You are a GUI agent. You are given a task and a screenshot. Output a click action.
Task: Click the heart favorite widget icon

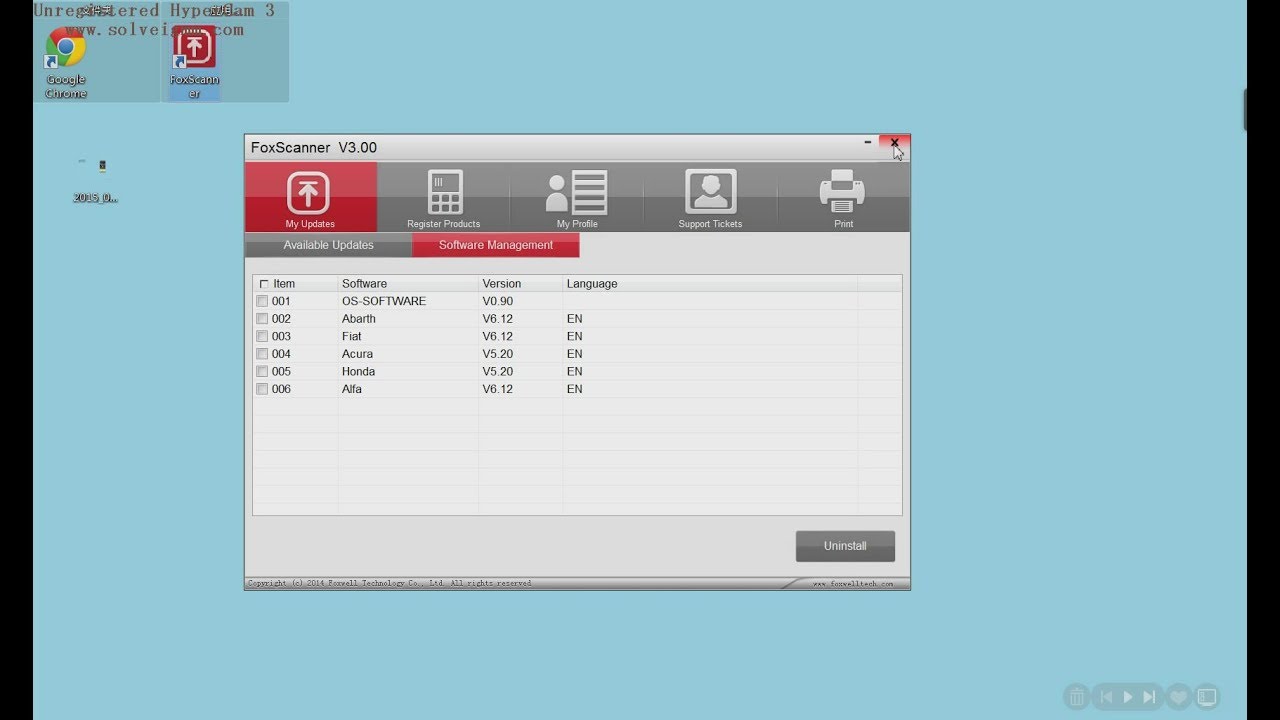click(1179, 697)
